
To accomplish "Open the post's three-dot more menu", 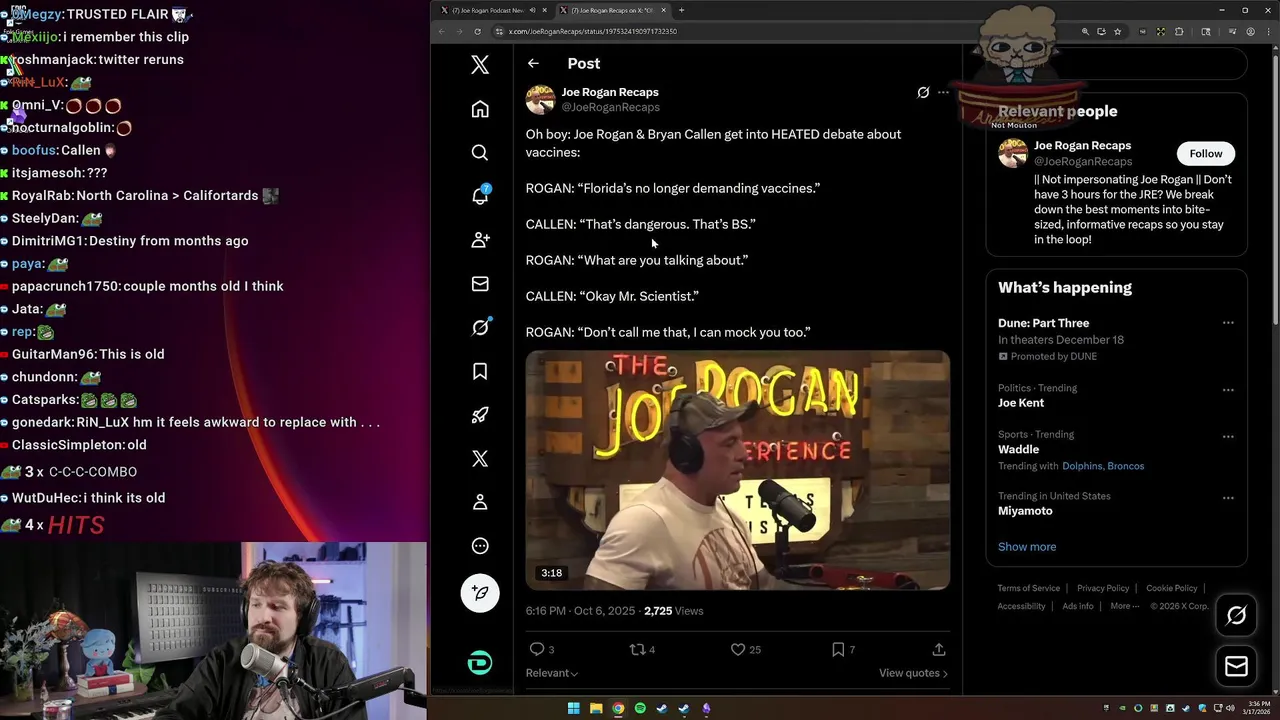I will click(x=943, y=92).
